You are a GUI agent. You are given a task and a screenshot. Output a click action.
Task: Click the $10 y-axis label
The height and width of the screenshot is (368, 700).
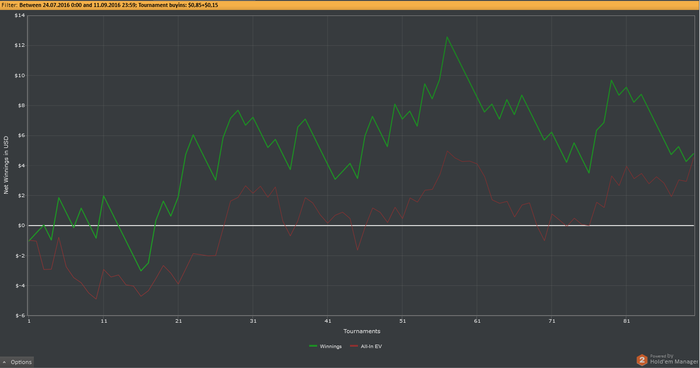click(19, 75)
